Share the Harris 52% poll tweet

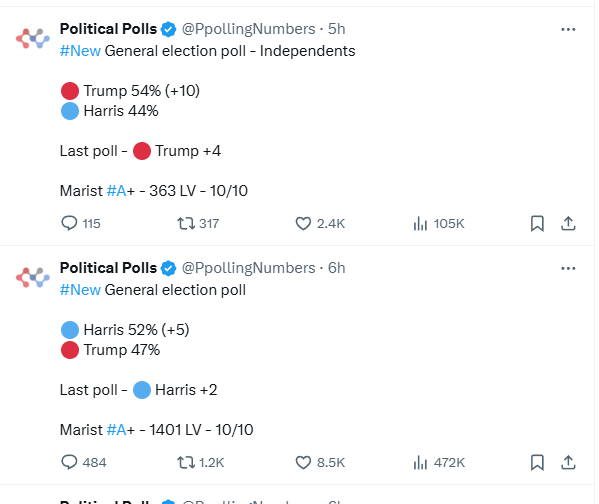tap(568, 463)
